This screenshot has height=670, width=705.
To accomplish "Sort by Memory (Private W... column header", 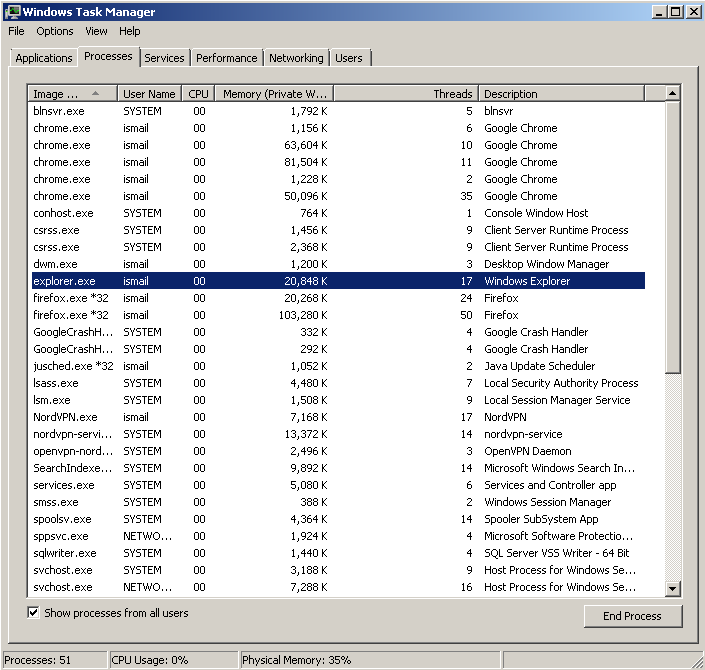I will point(274,94).
